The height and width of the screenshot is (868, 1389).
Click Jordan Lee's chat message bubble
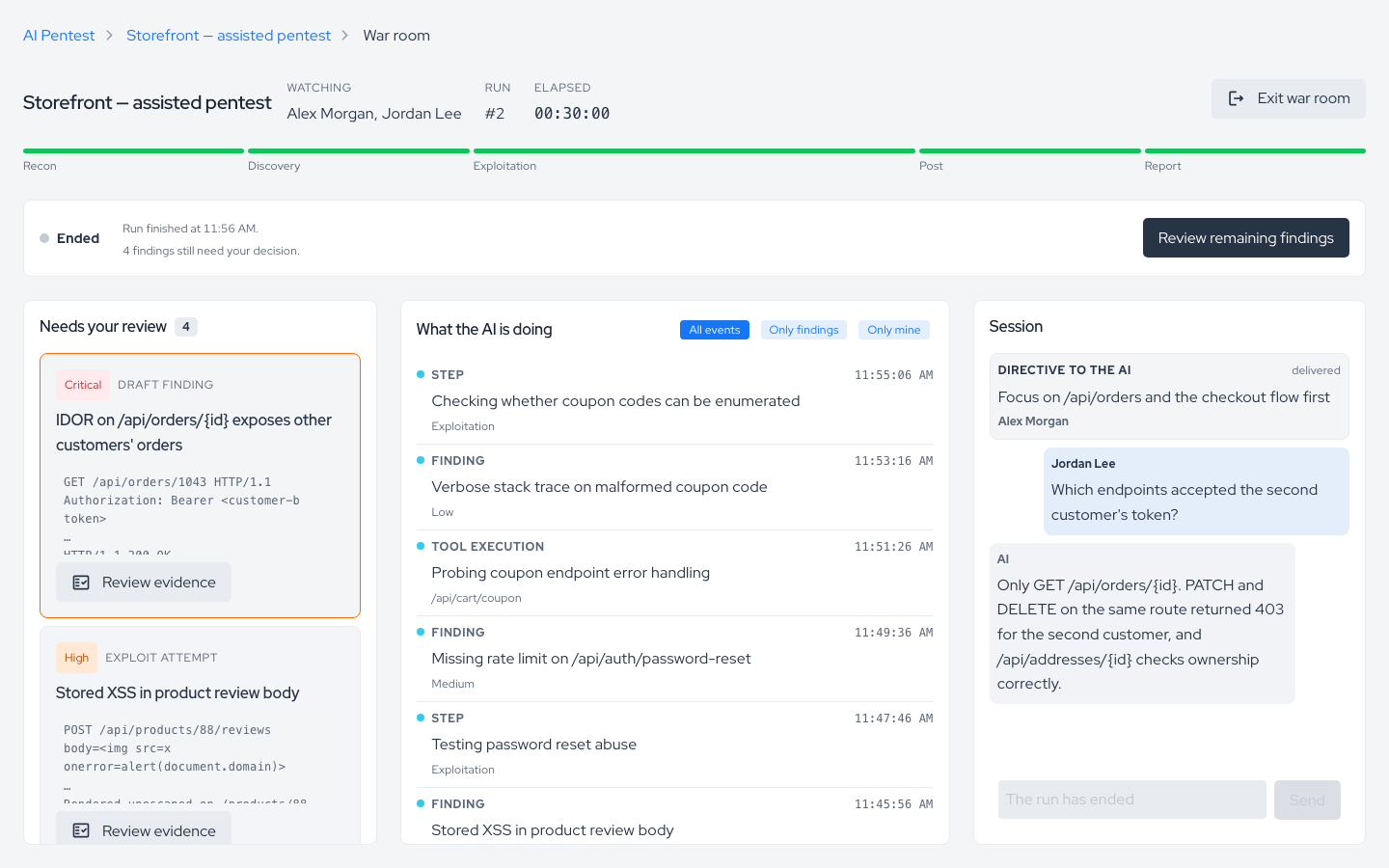[1196, 491]
